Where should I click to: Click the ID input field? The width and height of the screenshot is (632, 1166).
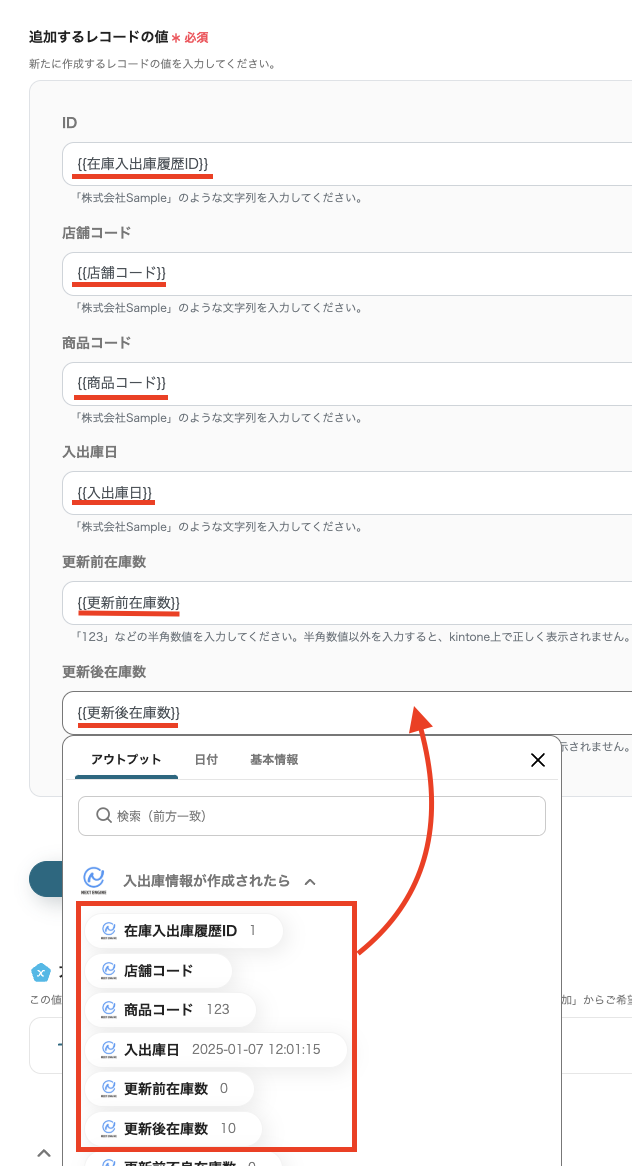pos(347,164)
